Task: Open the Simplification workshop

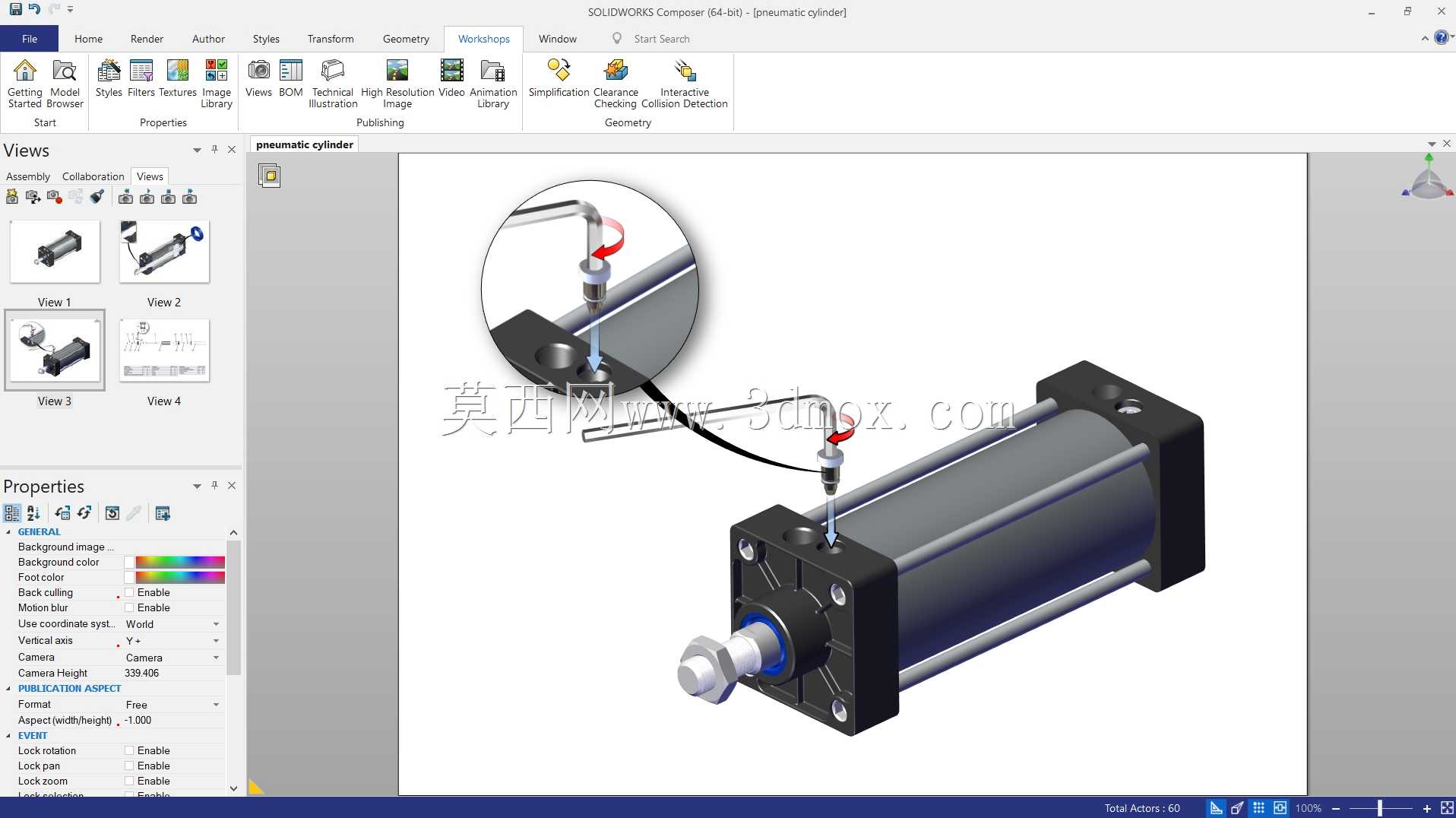Action: (559, 78)
